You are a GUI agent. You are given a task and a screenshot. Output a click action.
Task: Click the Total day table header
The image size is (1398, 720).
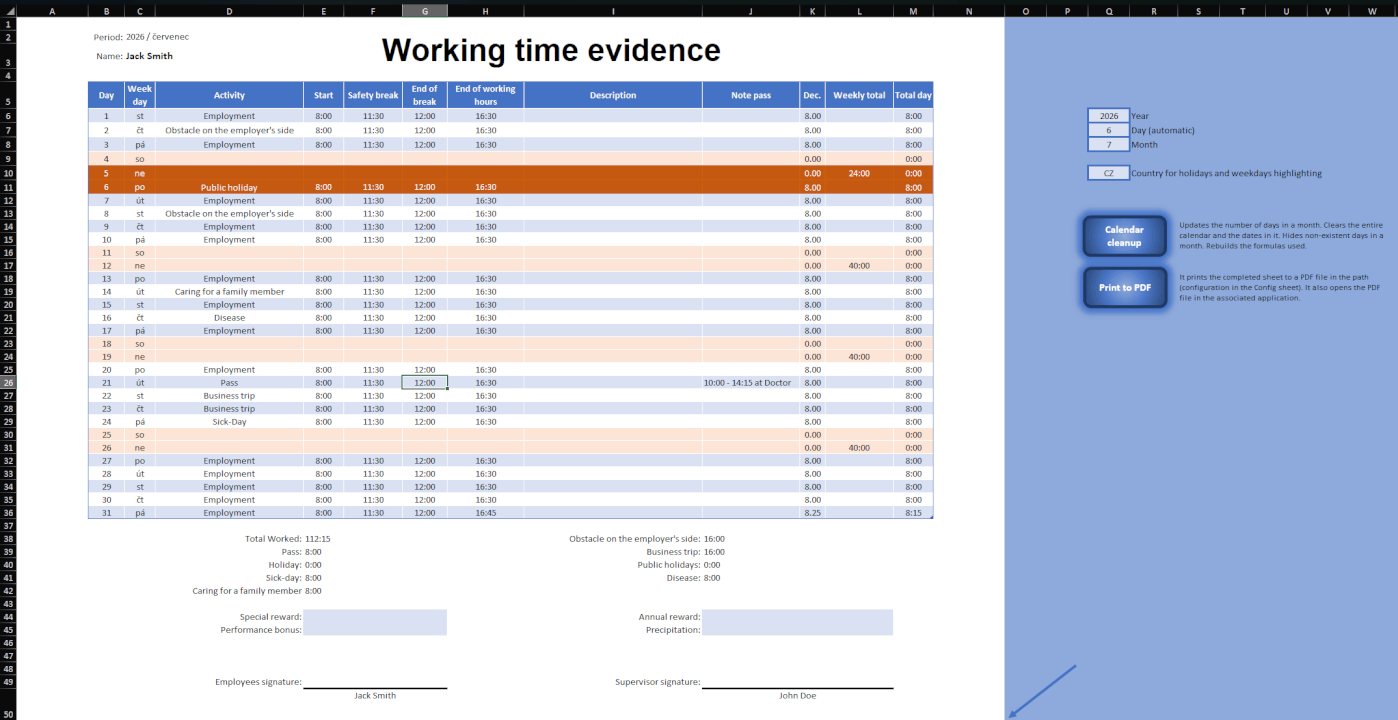[x=913, y=95]
